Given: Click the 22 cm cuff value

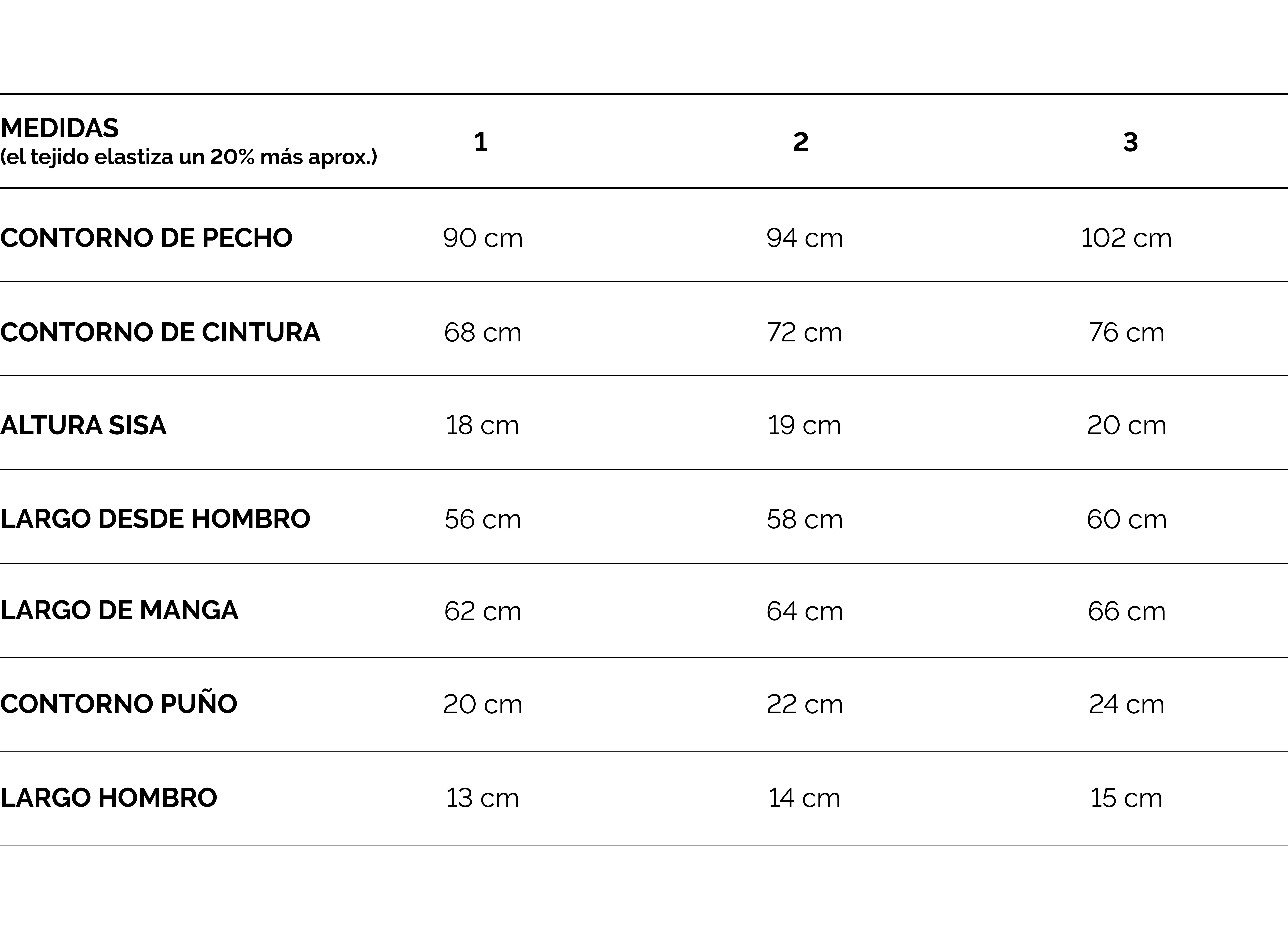Looking at the screenshot, I should point(804,704).
